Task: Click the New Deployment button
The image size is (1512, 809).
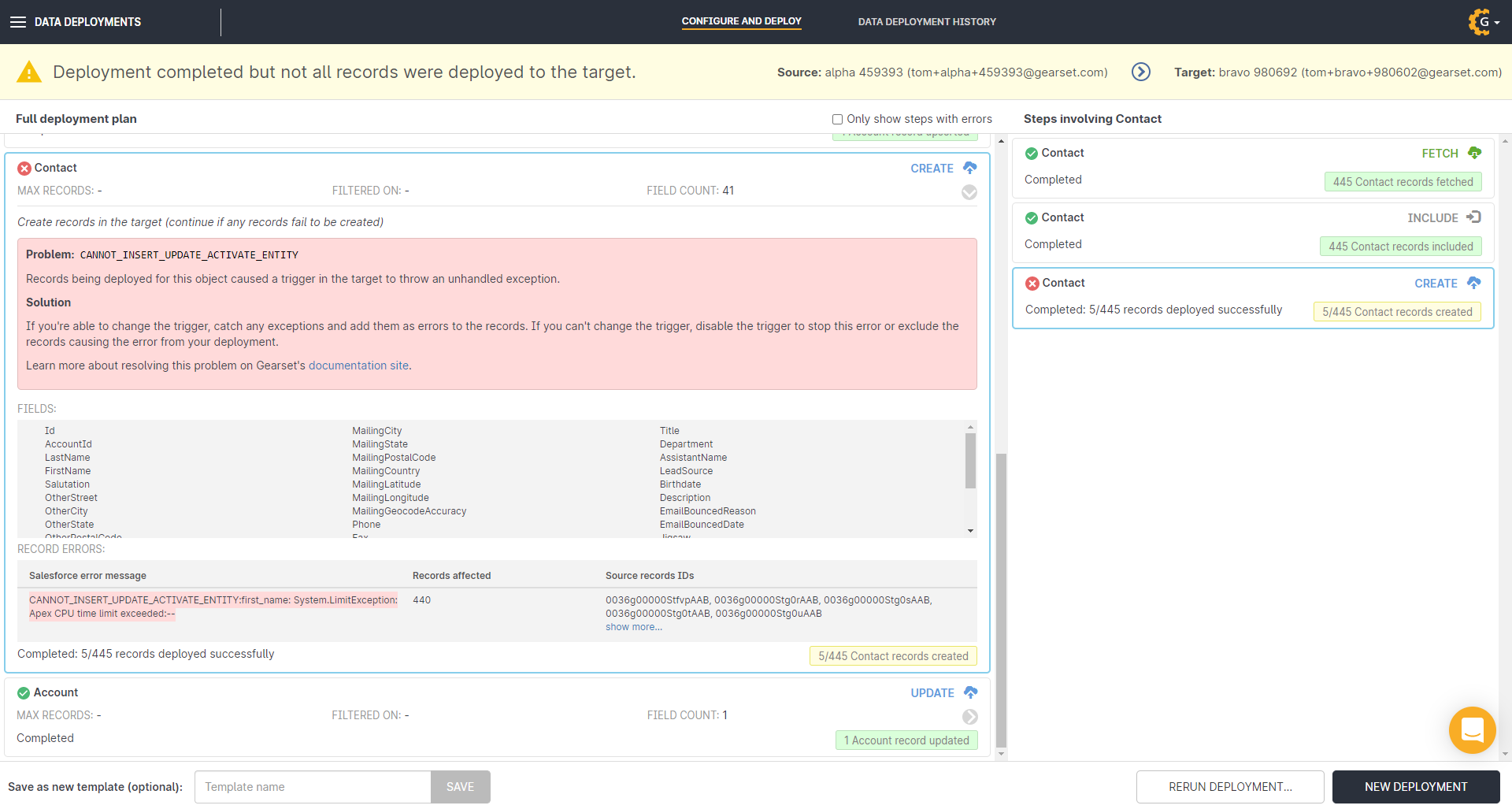Action: click(1415, 787)
